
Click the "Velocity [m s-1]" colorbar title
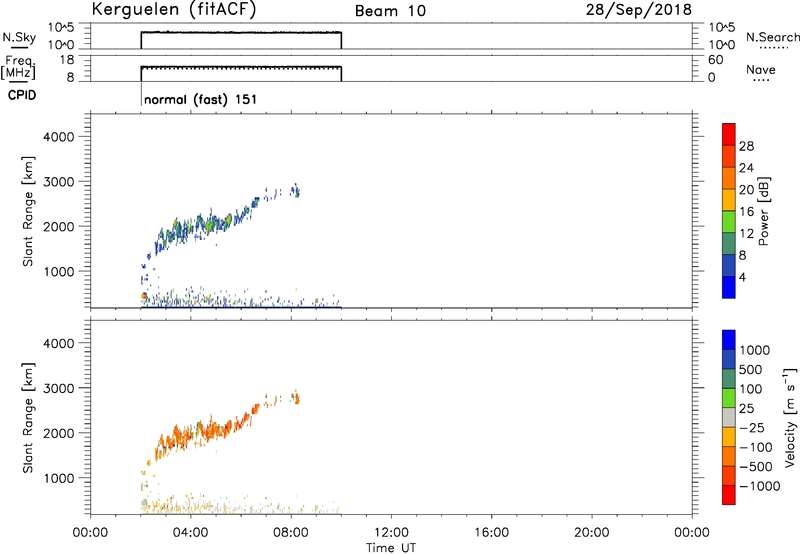(x=790, y=417)
